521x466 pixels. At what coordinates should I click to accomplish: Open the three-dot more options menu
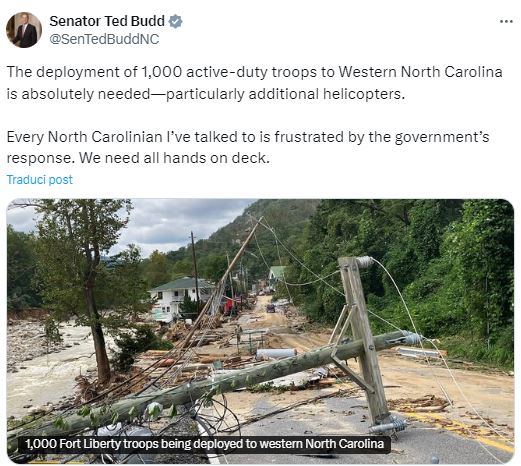coord(506,22)
